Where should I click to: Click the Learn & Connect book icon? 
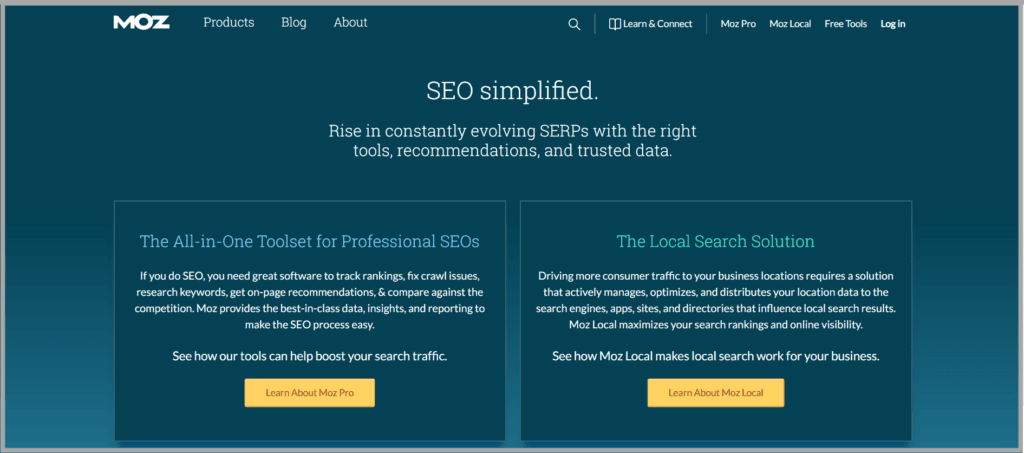614,23
